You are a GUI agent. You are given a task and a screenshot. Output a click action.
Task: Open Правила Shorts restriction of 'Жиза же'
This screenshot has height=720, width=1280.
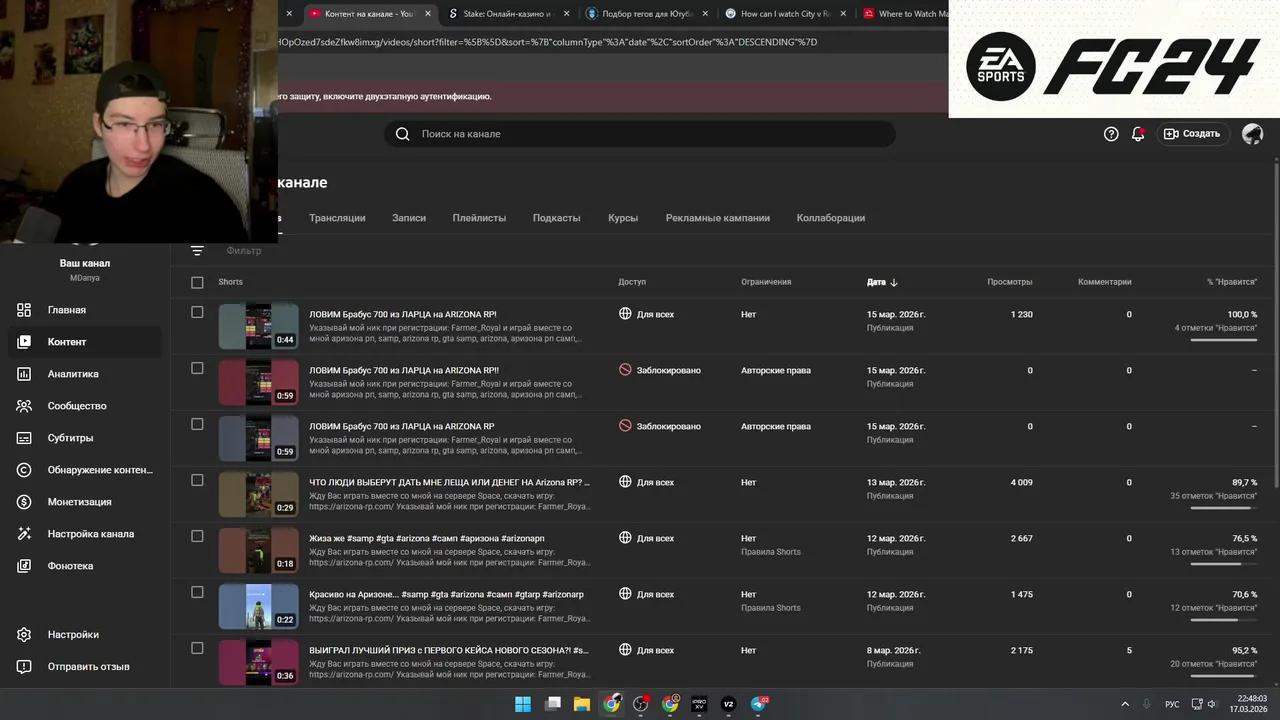(x=771, y=552)
